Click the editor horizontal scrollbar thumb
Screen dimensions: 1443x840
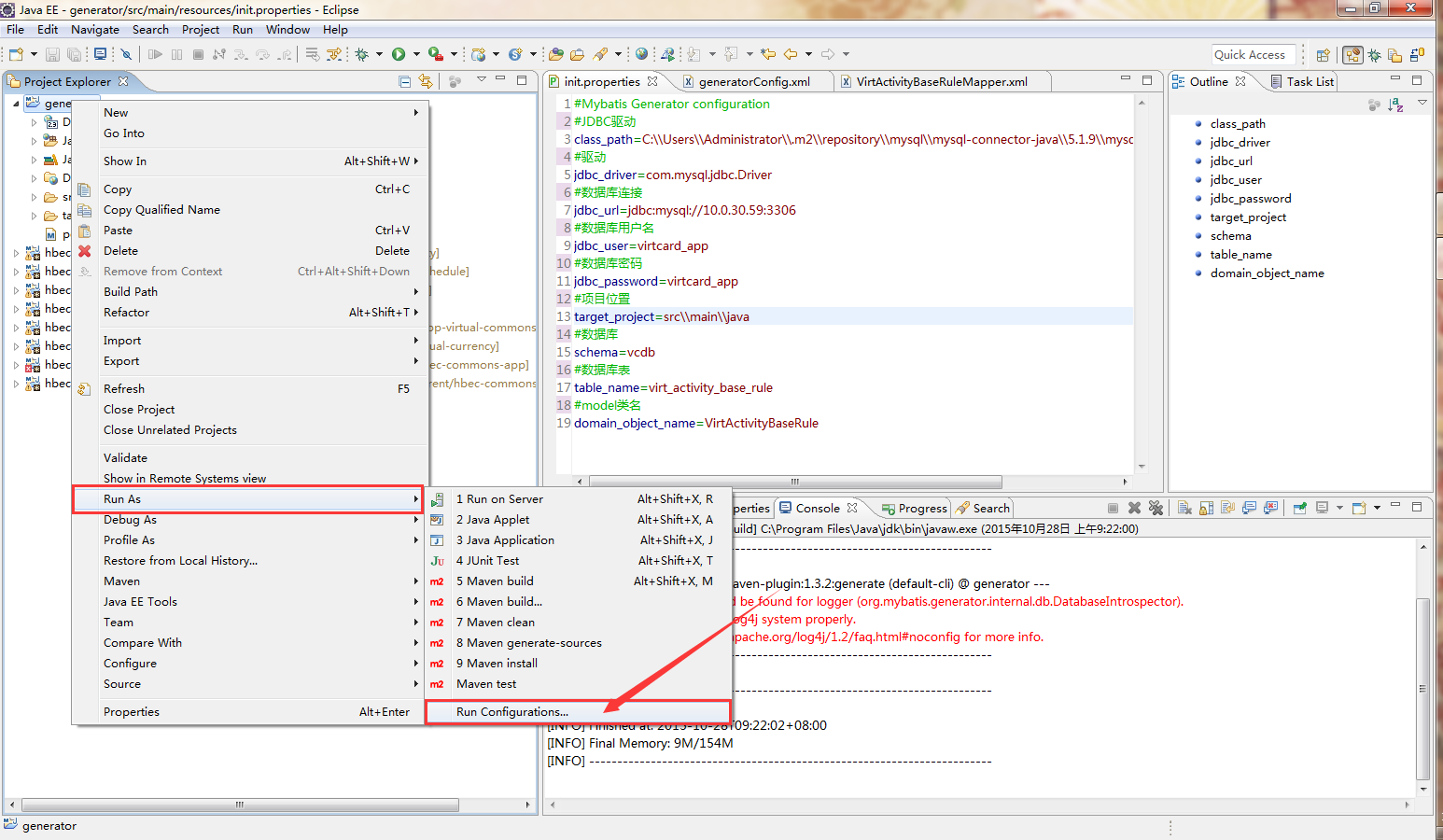tap(795, 482)
